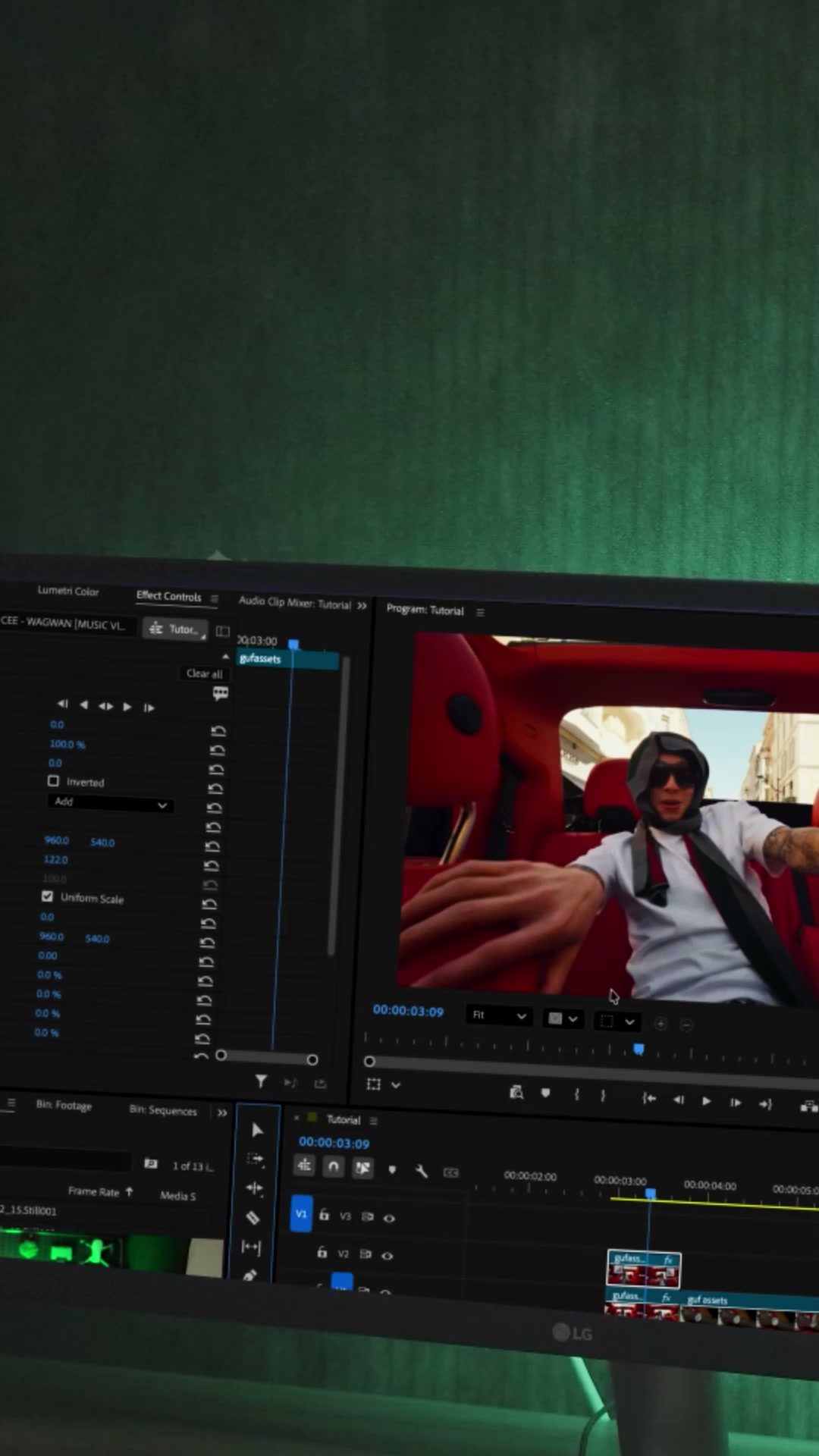Viewport: 819px width, 1456px height.
Task: Toggle insert sequences as nests button
Action: pos(304,1165)
